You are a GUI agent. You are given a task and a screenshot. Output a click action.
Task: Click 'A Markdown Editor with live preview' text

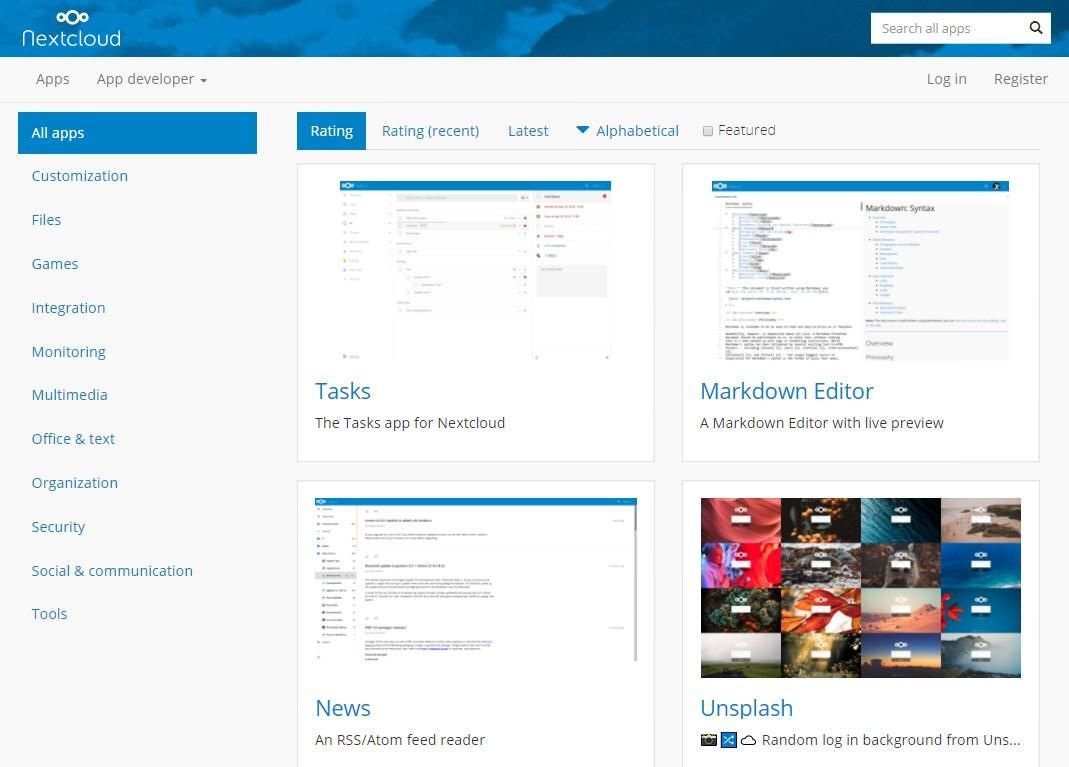(x=822, y=423)
